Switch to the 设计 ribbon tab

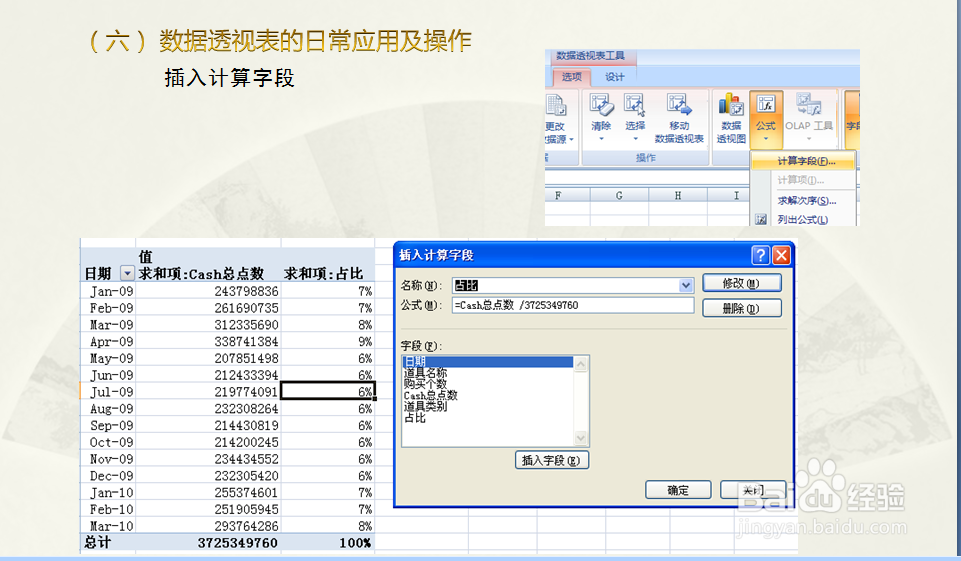[615, 77]
